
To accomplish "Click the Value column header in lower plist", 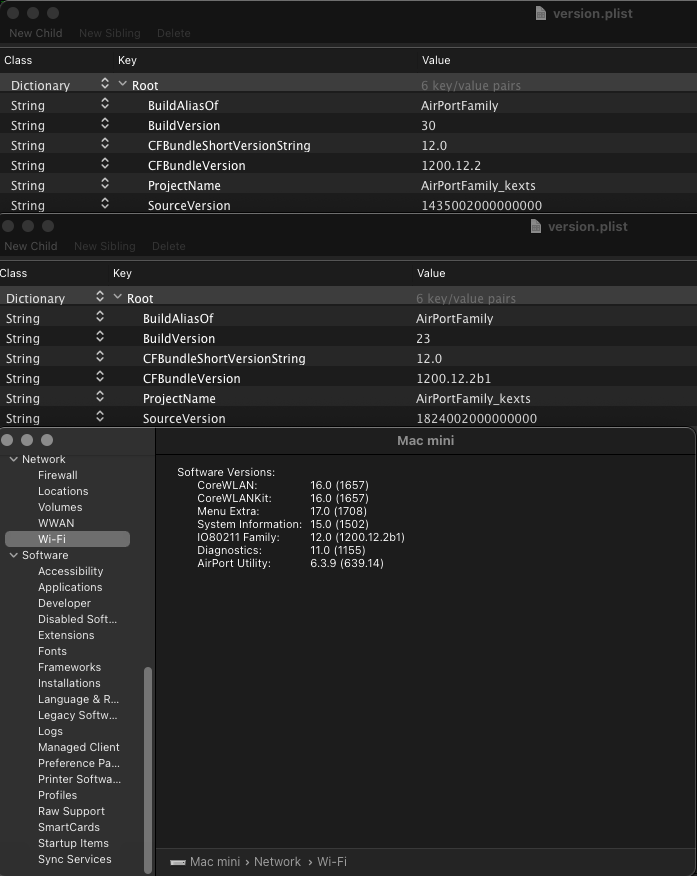I will click(431, 273).
